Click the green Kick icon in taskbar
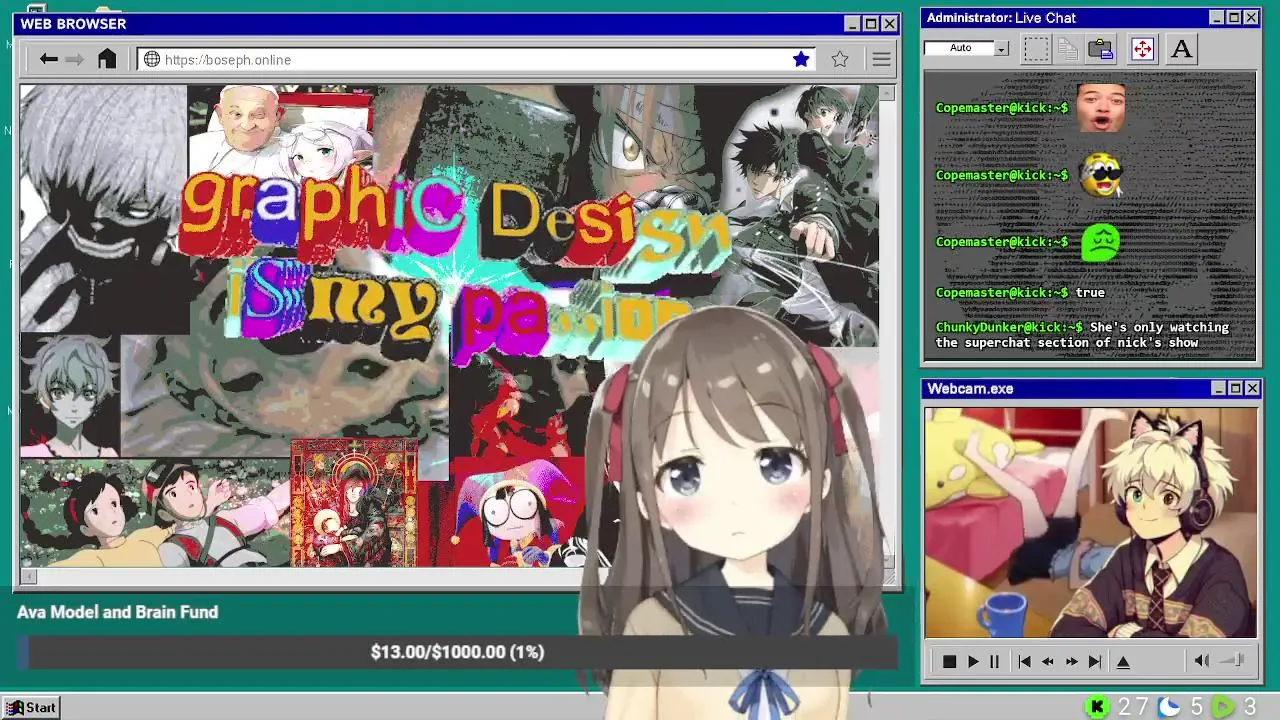This screenshot has width=1280, height=720. [1097, 707]
